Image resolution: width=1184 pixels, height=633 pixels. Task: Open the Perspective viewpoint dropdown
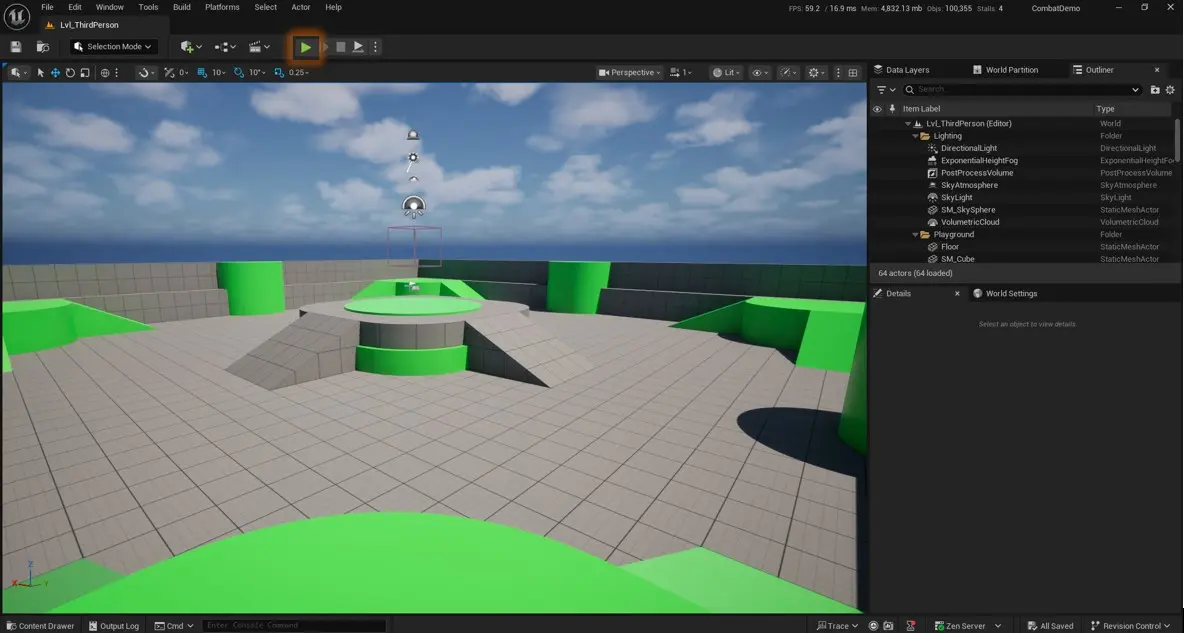click(x=630, y=72)
